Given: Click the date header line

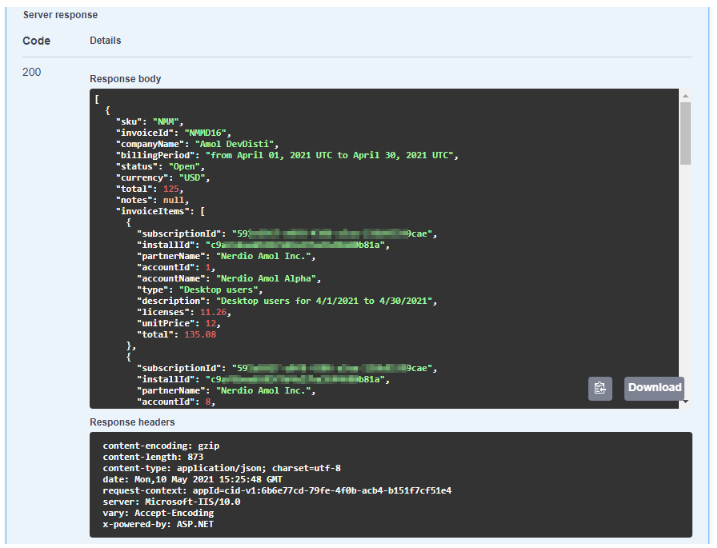Looking at the screenshot, I should coord(193,479).
